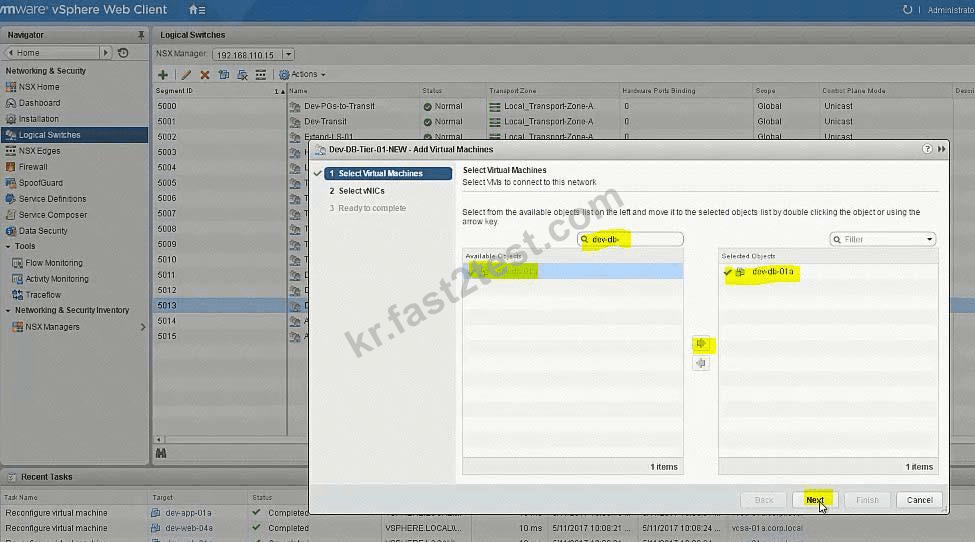Move selected object right with arrow button
This screenshot has width=975, height=542.
[701, 344]
